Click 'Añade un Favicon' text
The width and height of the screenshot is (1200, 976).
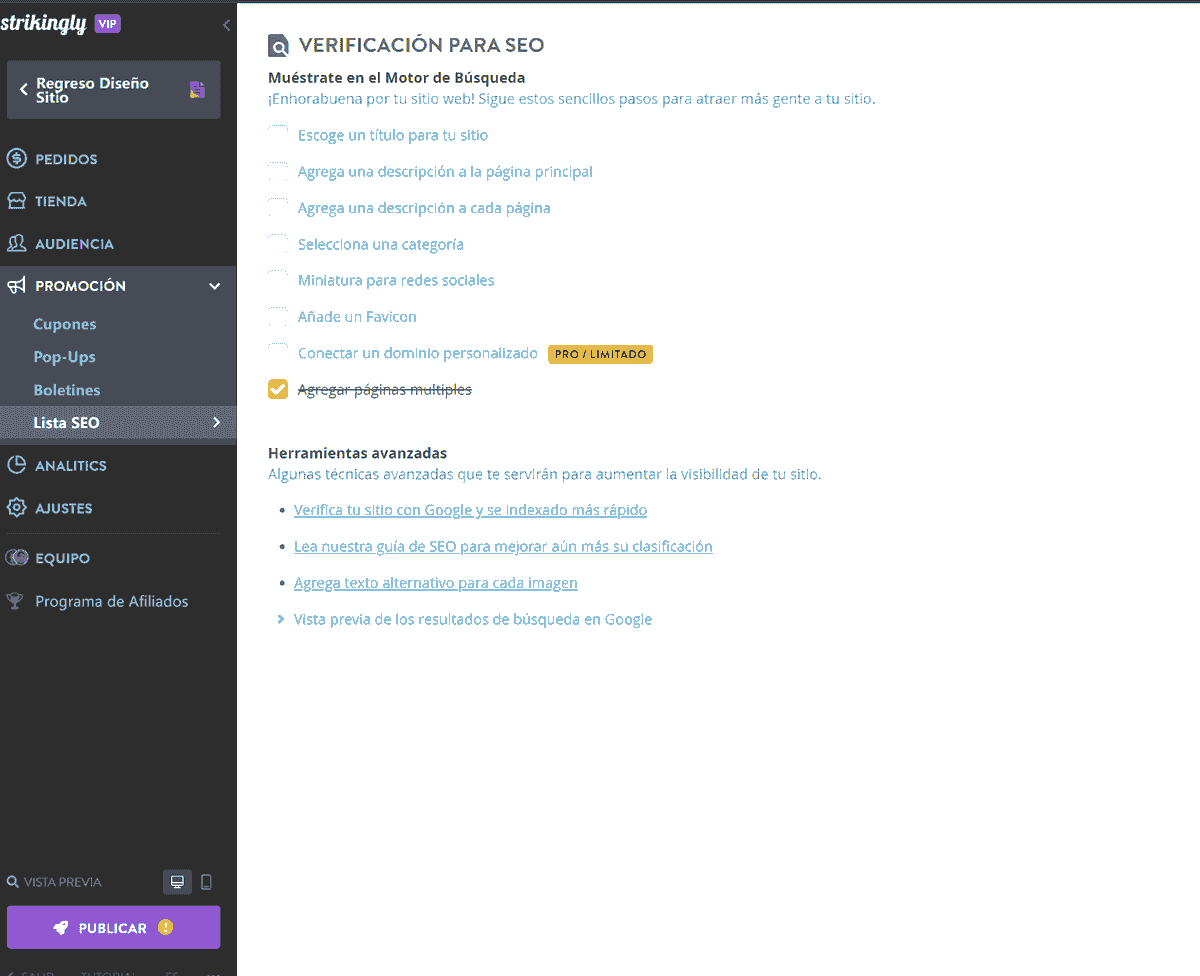pyautogui.click(x=357, y=317)
